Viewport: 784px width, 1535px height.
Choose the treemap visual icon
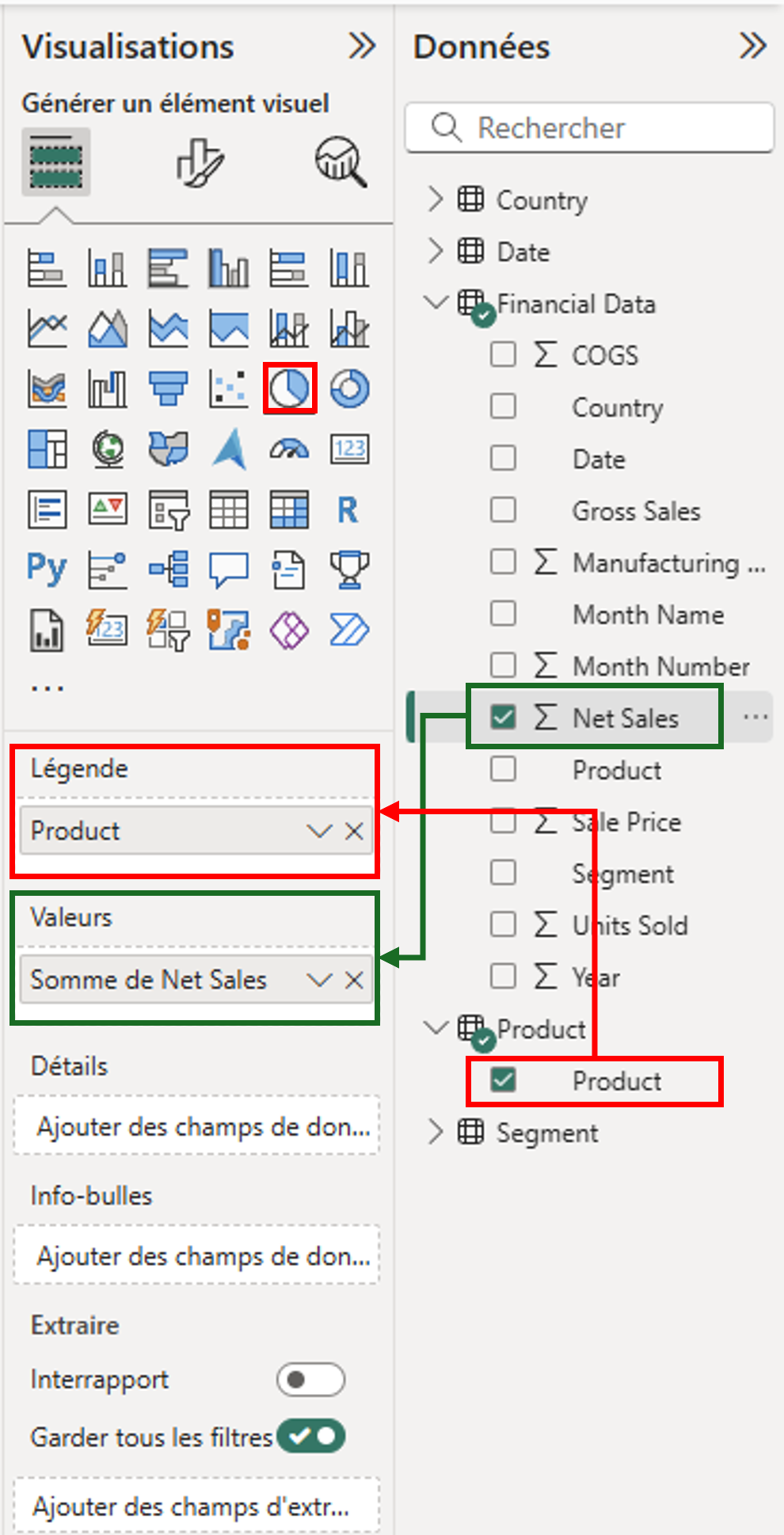[47, 449]
